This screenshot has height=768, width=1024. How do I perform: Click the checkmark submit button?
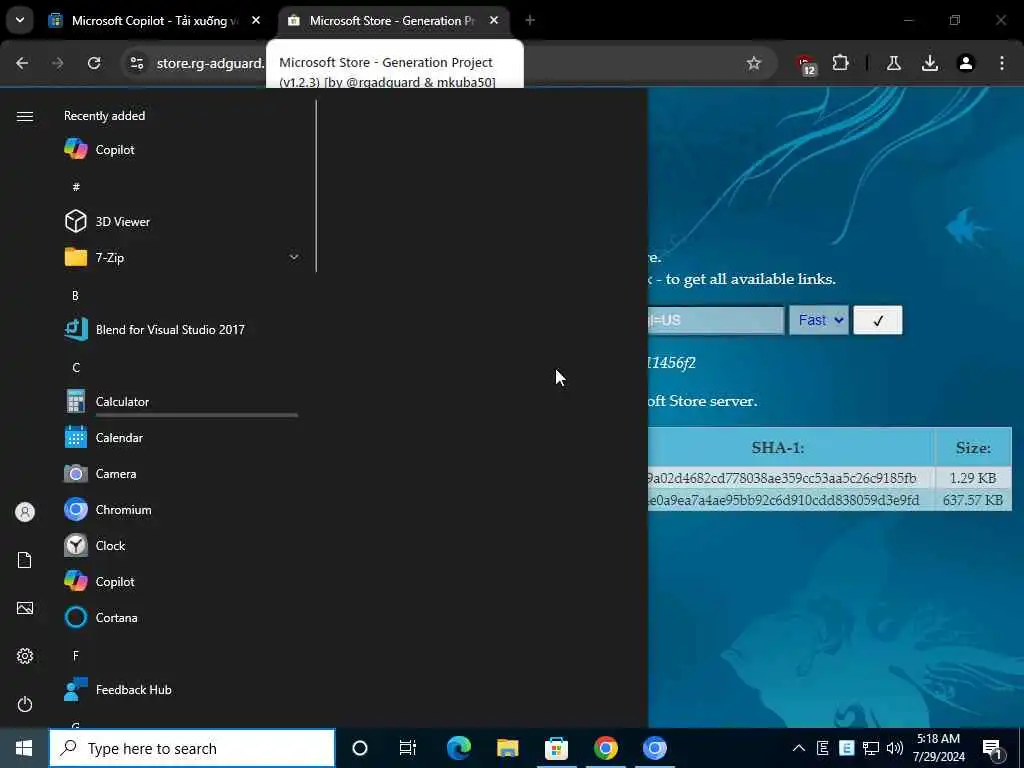click(x=878, y=320)
